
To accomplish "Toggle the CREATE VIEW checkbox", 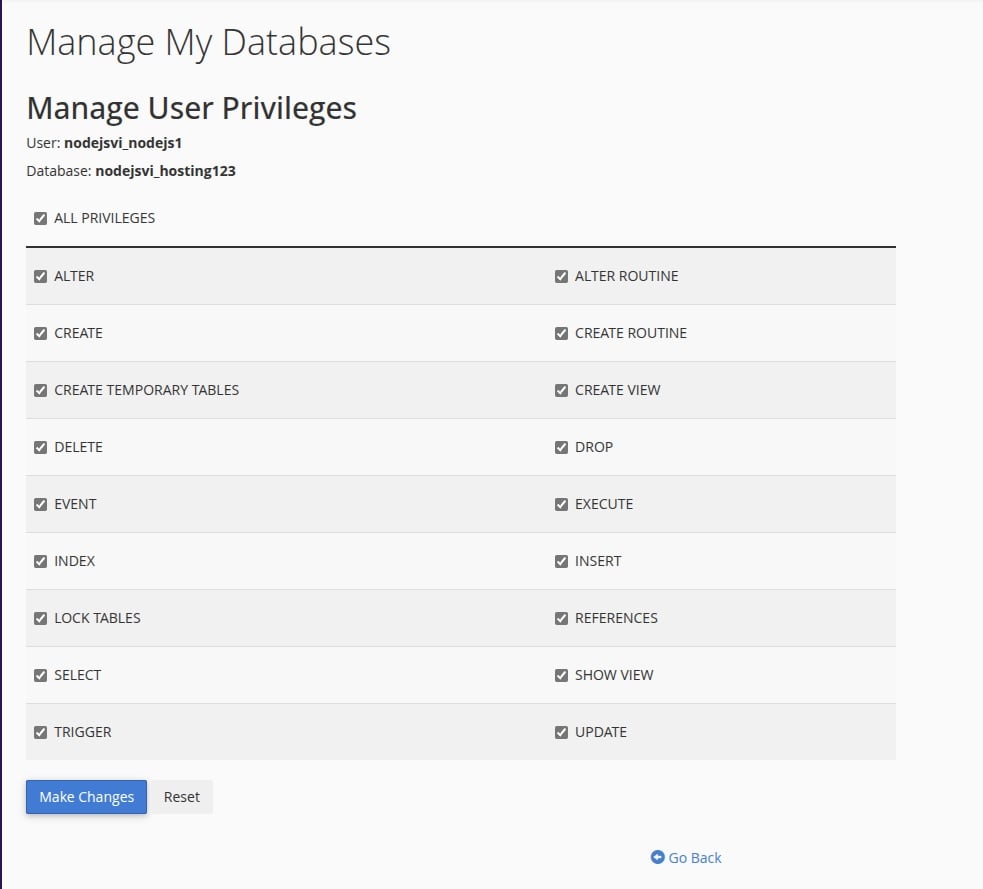I will tap(561, 391).
